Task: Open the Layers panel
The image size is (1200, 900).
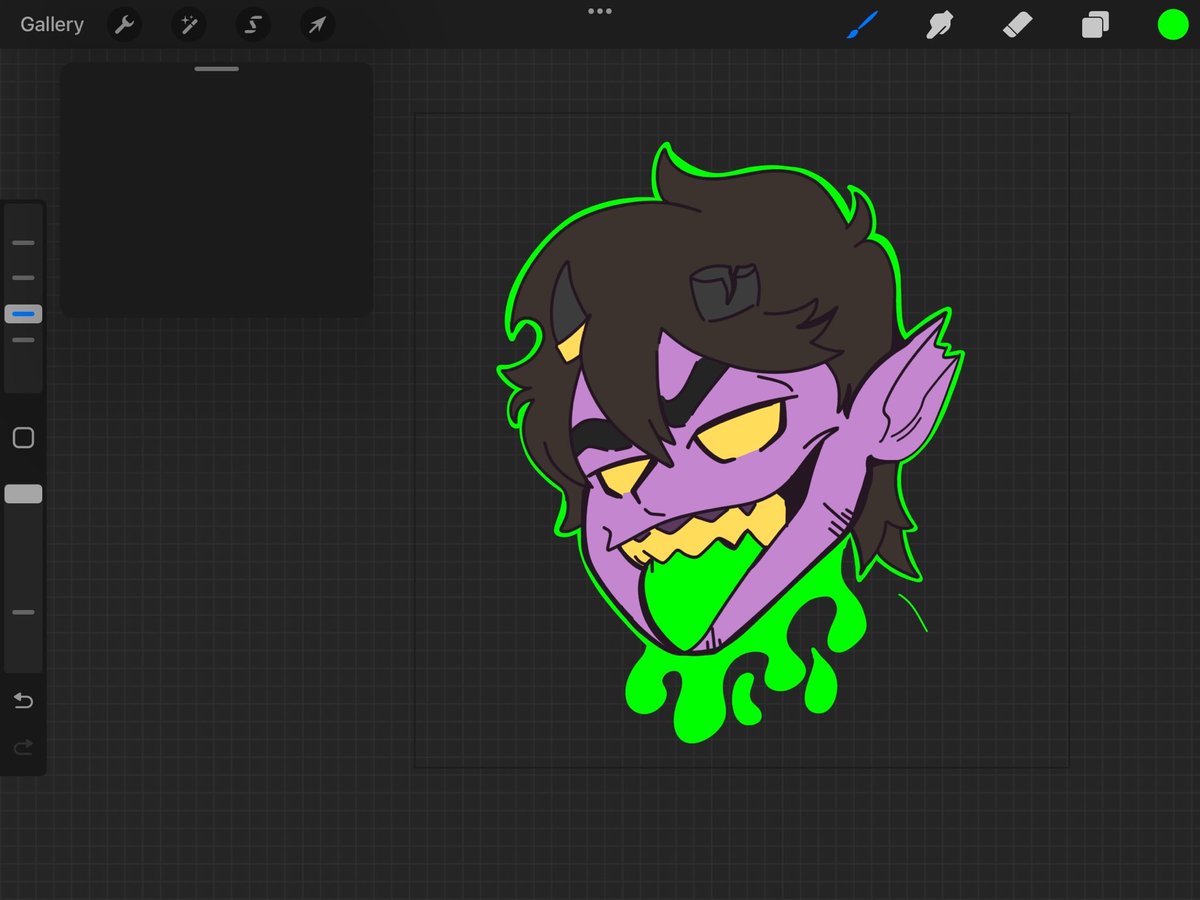Action: click(1095, 25)
